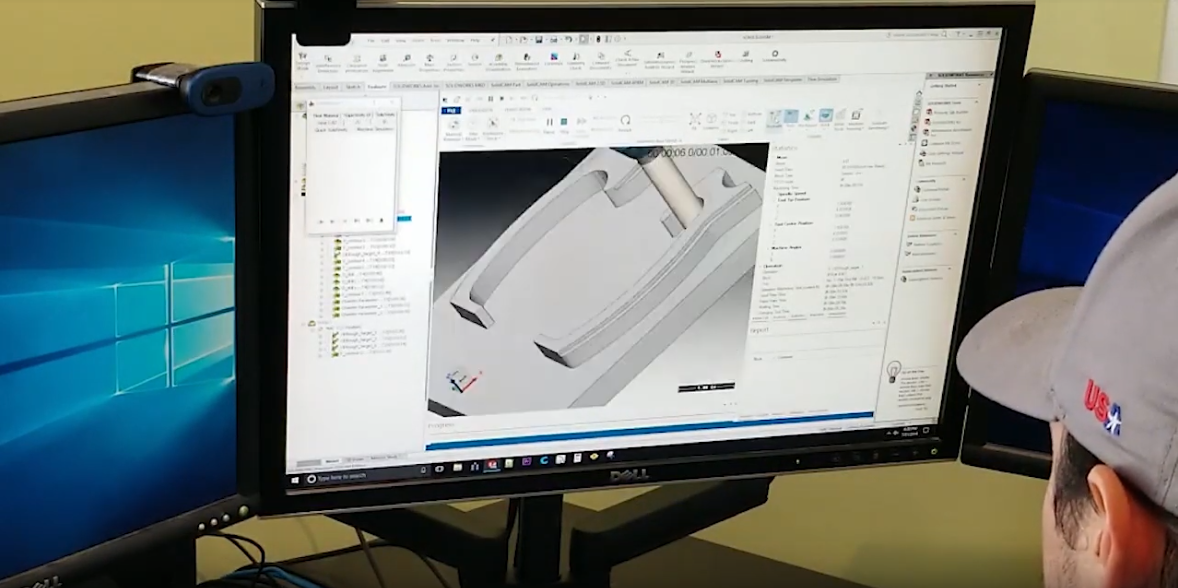Viewport: 1178px width, 588px height.
Task: Restart the simulation using the rewind arrow
Action: point(626,120)
